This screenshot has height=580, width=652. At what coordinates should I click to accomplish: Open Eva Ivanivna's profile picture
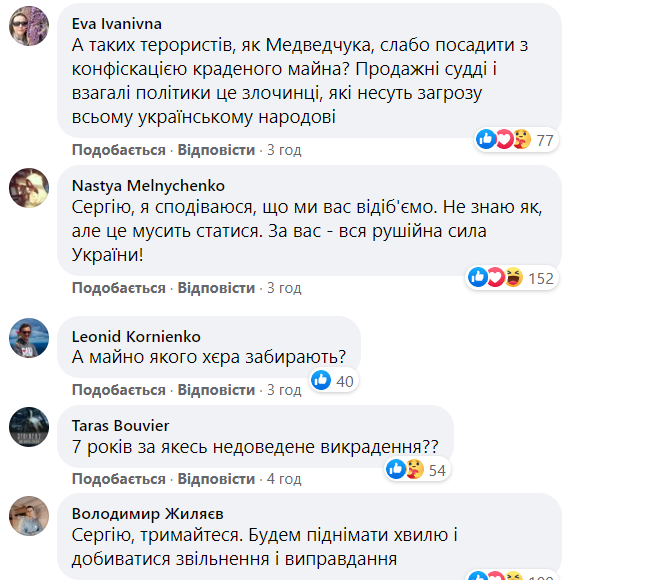[30, 27]
